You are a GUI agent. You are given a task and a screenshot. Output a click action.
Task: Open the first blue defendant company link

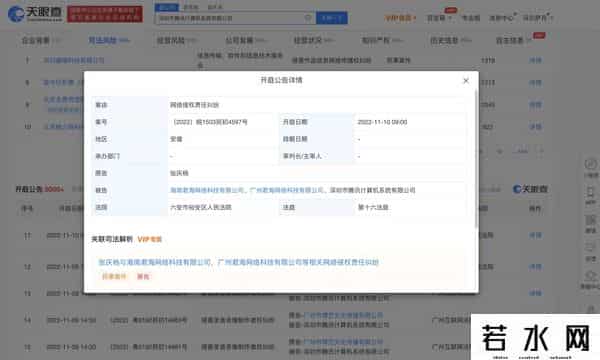pos(207,190)
